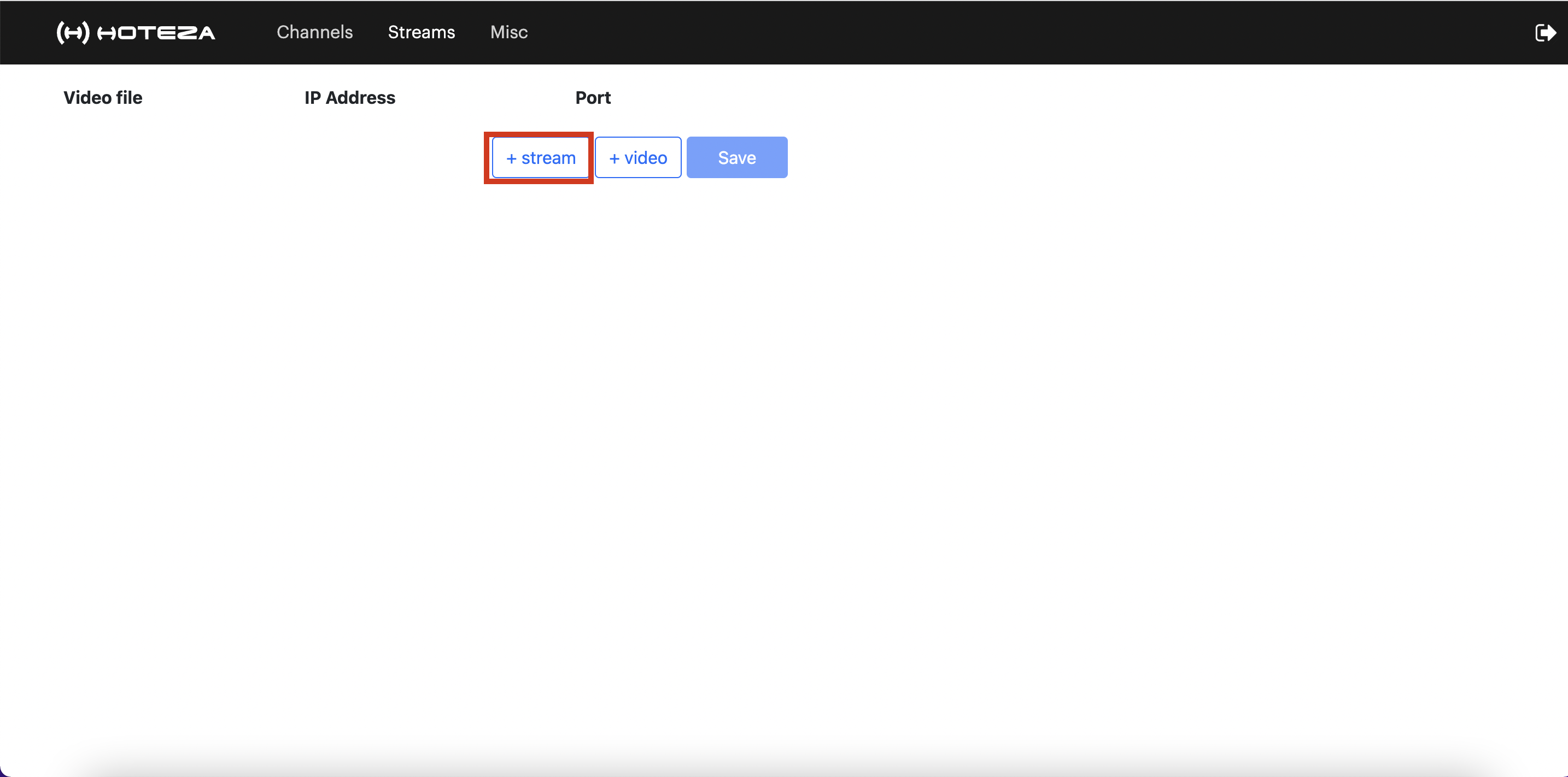Click the Port column header

(x=592, y=97)
